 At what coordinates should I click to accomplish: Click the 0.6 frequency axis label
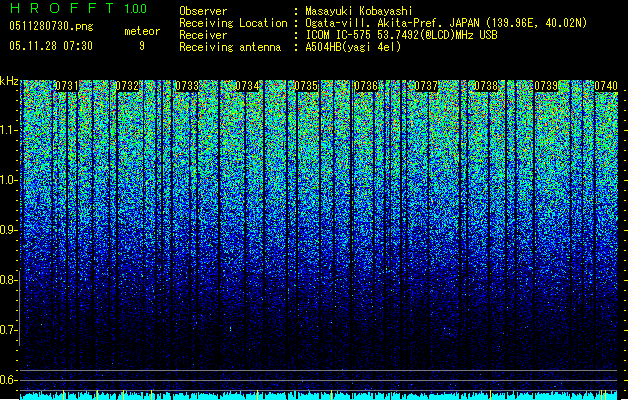[x=8, y=380]
